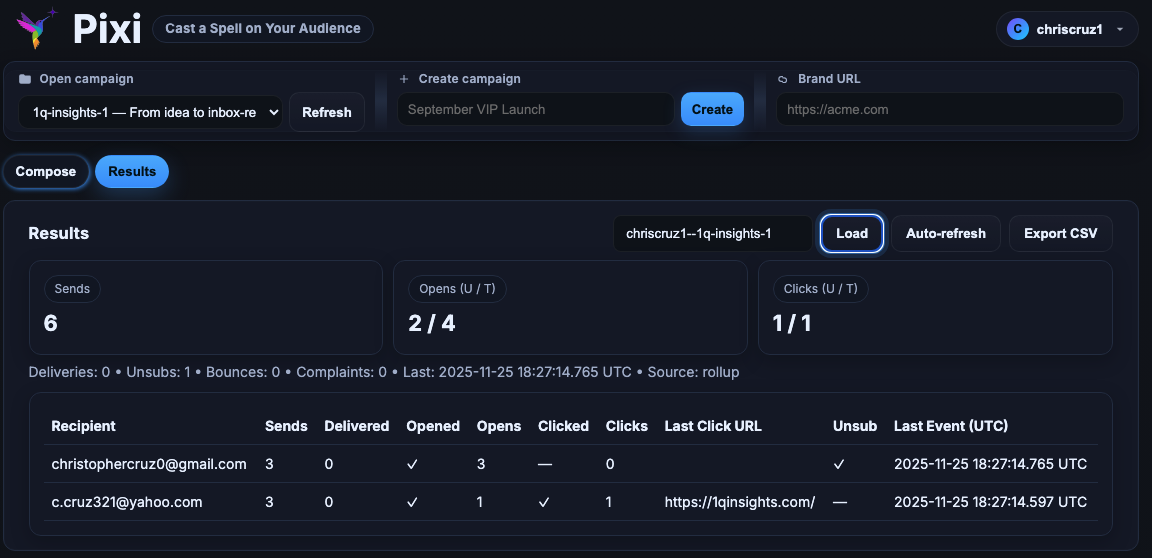The width and height of the screenshot is (1152, 558).
Task: Select recipient christophercruz0@gmail.com
Action: tap(148, 464)
